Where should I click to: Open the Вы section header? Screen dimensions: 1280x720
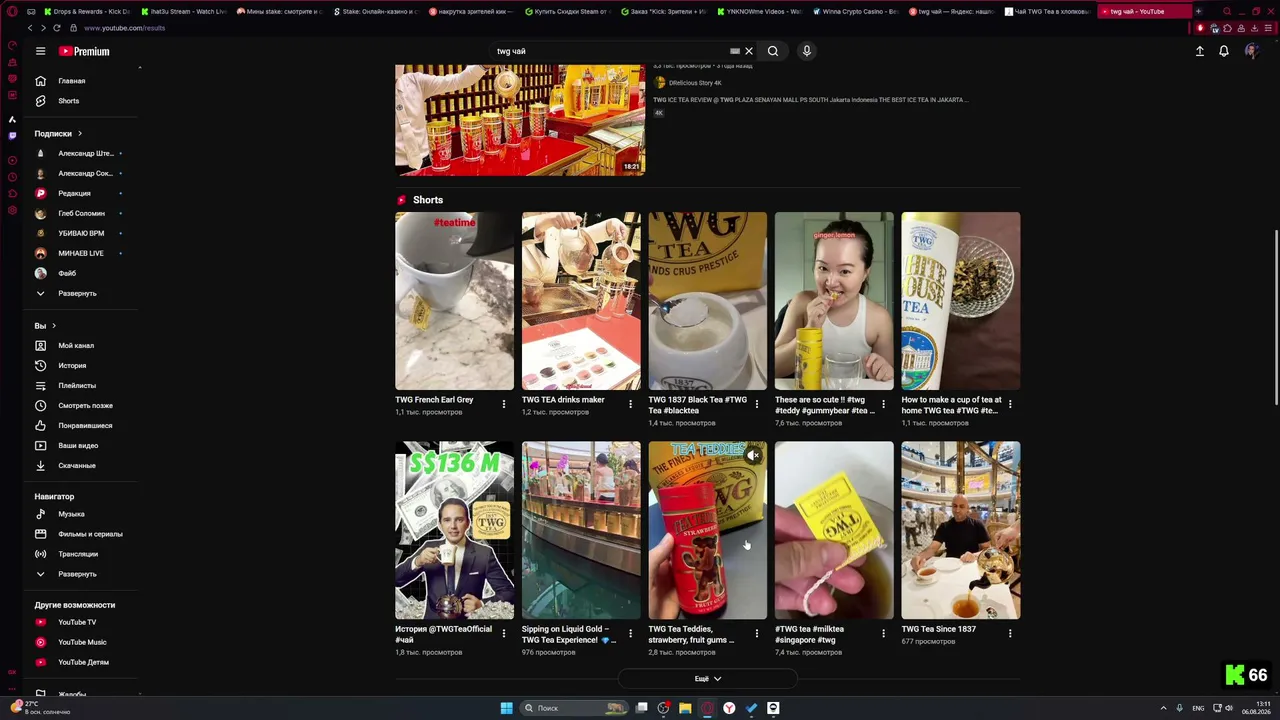tap(45, 326)
